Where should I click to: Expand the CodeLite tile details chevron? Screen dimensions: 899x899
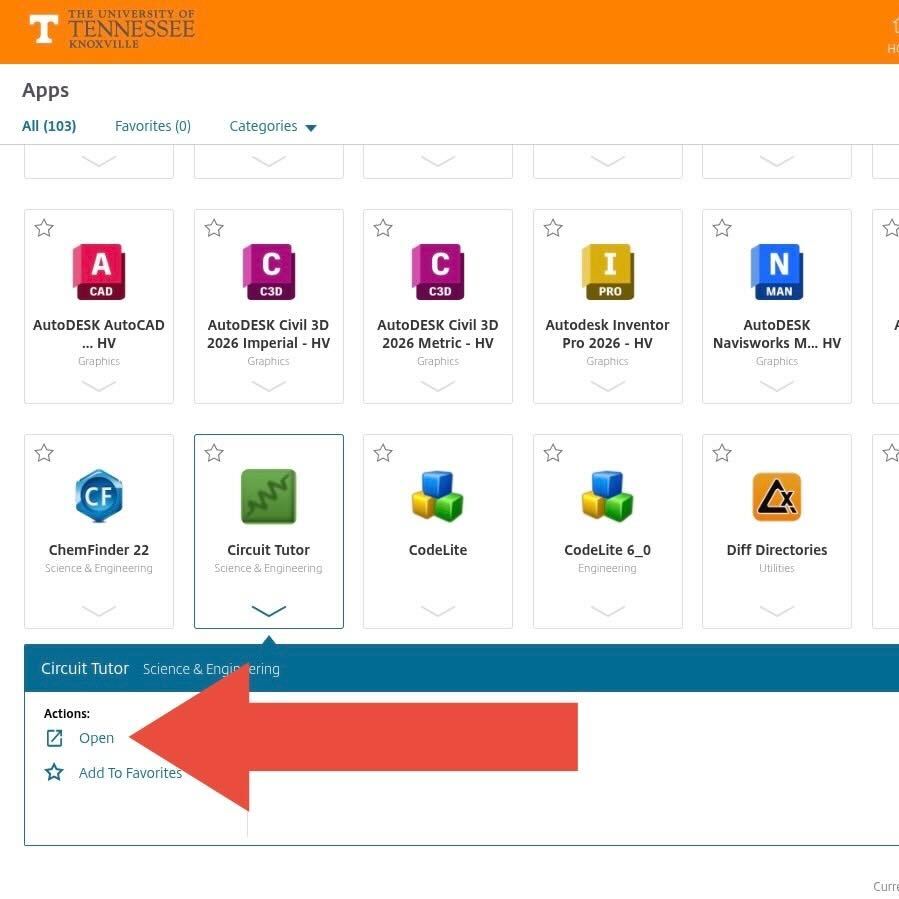438,610
